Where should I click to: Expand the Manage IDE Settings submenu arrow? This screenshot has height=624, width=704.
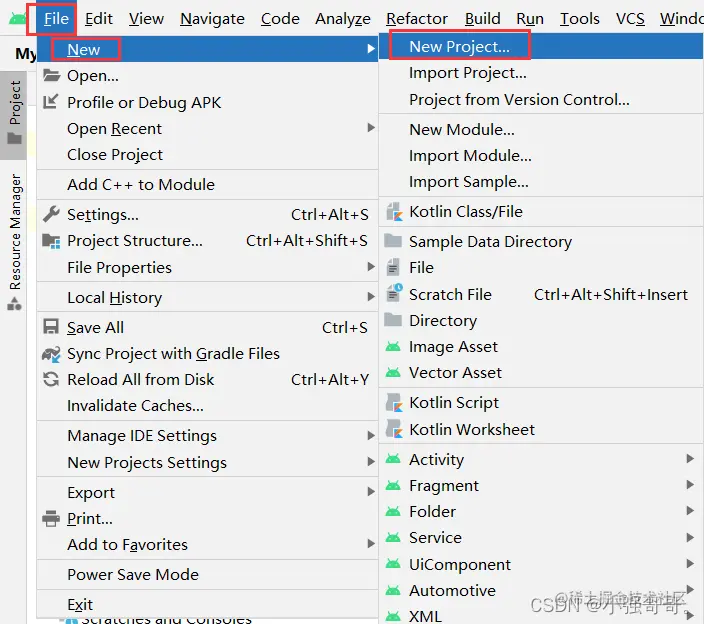click(x=371, y=435)
